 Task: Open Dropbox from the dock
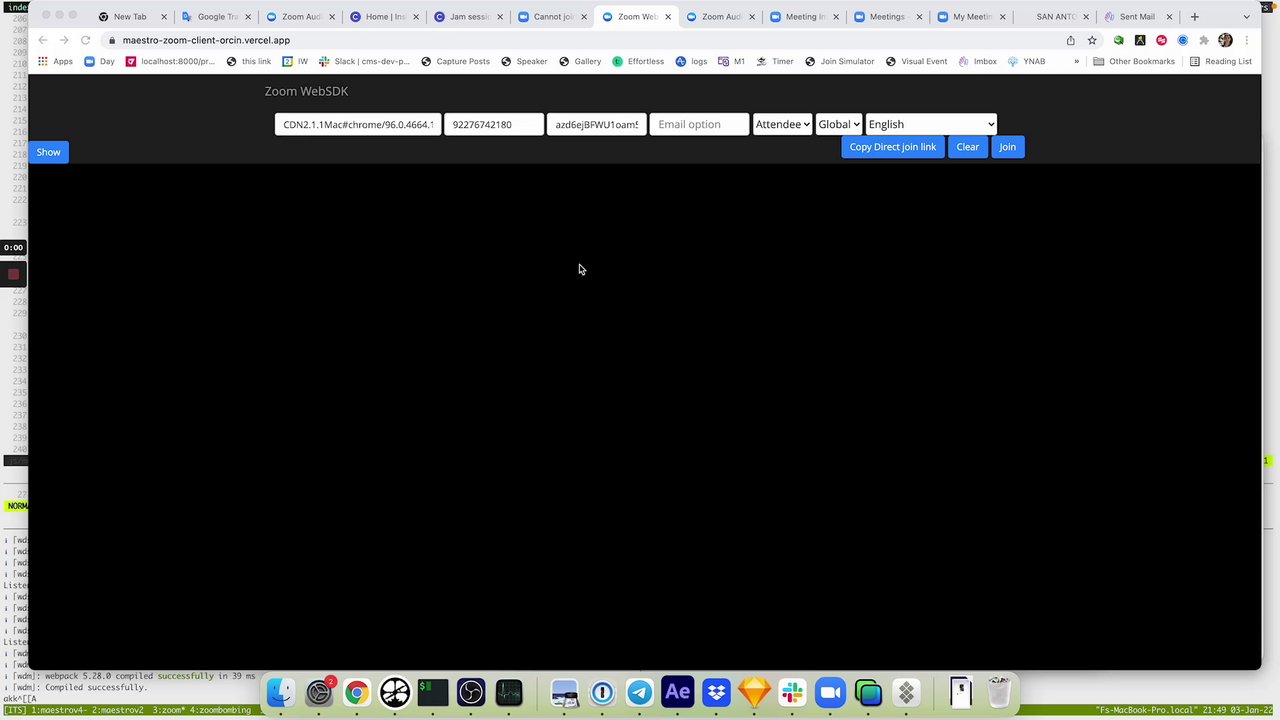click(x=716, y=692)
